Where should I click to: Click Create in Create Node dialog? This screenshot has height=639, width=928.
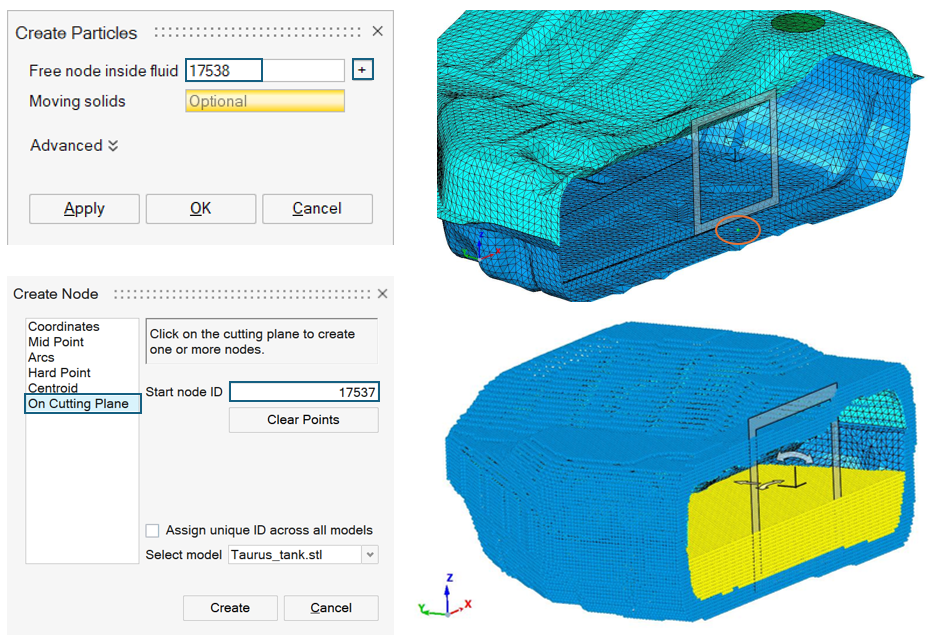coord(230,608)
